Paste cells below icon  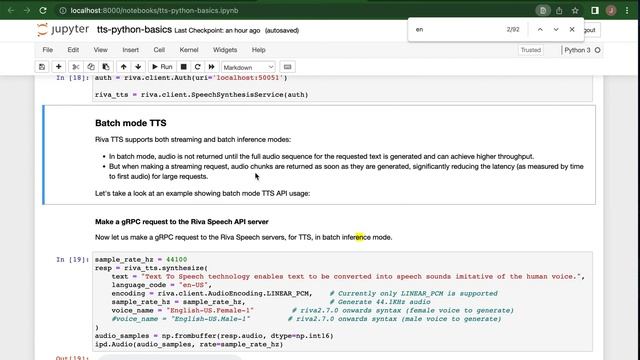coord(106,67)
